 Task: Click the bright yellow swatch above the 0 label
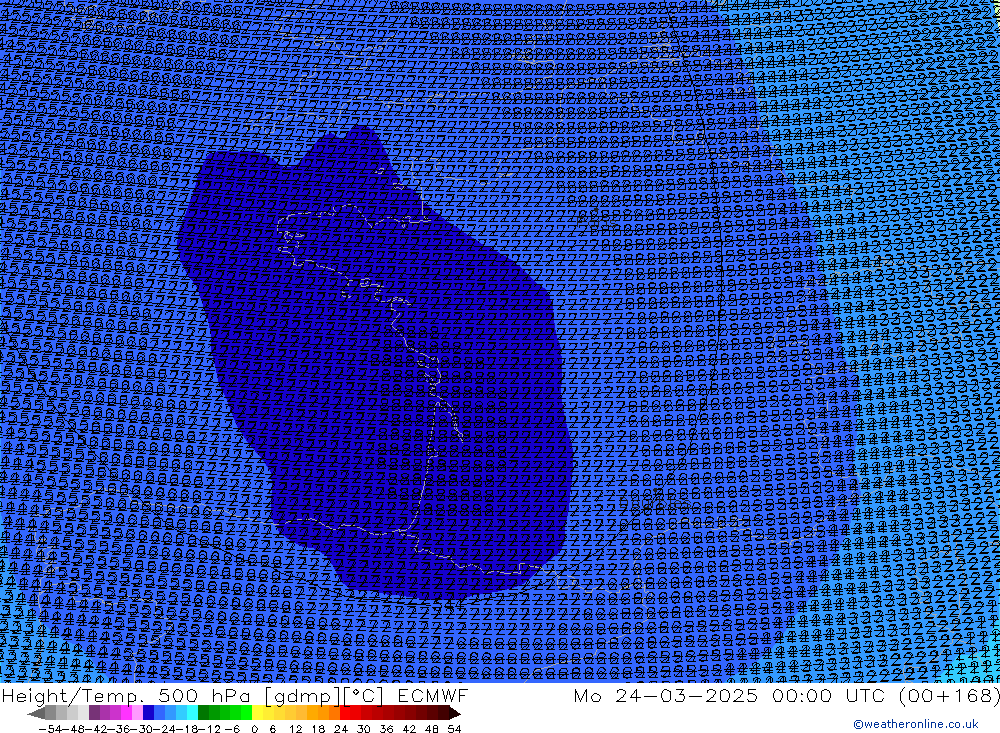pos(257,713)
